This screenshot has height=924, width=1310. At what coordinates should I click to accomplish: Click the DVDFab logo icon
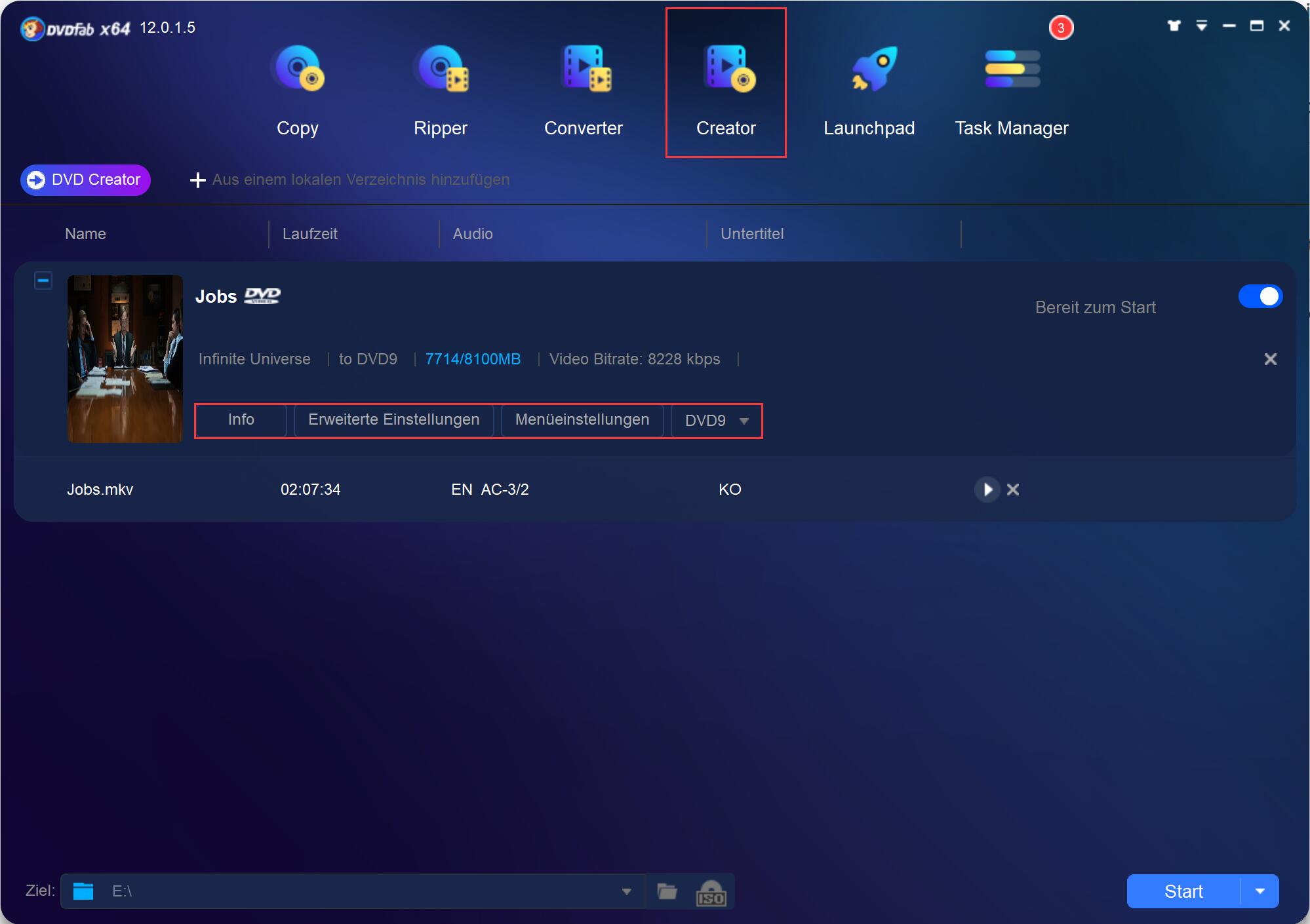[31, 28]
